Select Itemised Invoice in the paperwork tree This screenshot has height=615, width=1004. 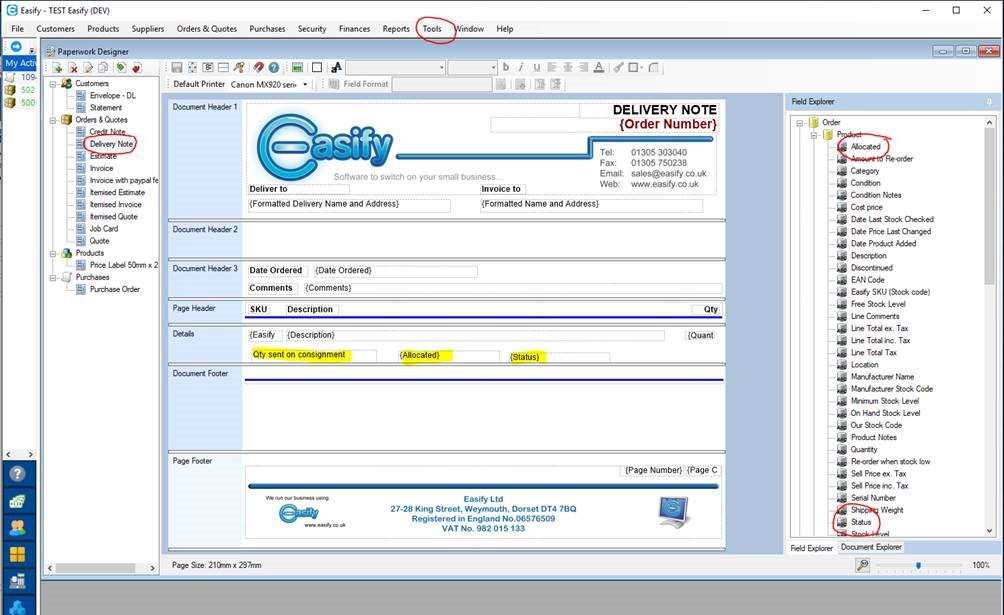pyautogui.click(x=116, y=204)
